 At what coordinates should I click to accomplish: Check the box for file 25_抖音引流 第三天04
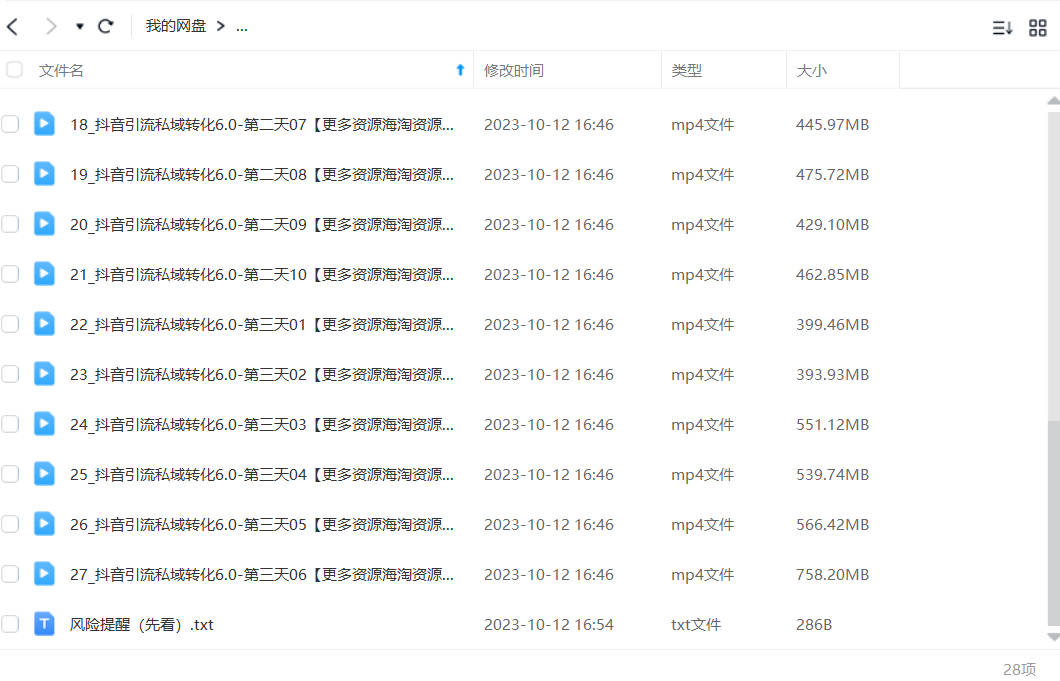pyautogui.click(x=10, y=474)
